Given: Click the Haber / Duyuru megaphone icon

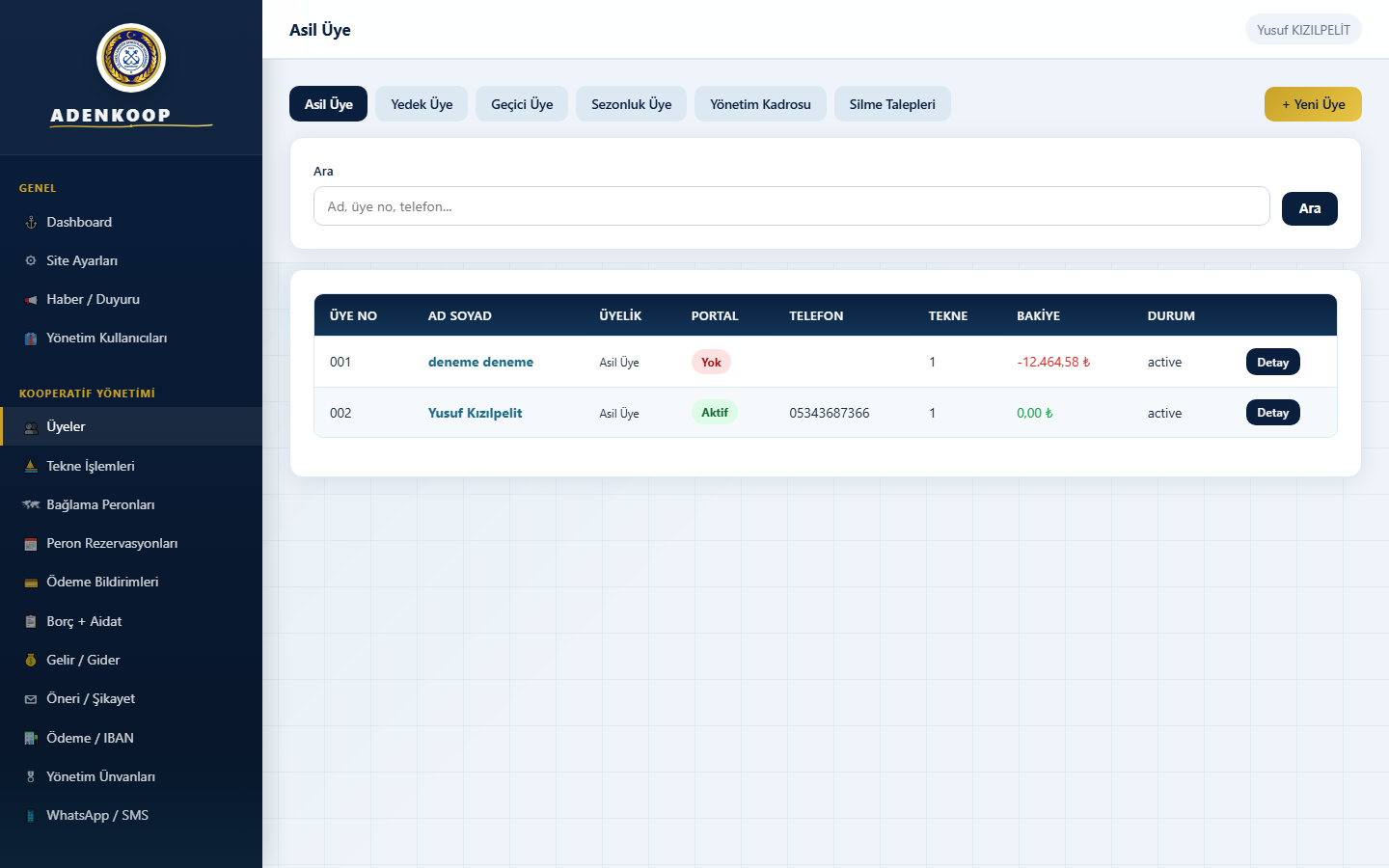Looking at the screenshot, I should click(x=31, y=300).
